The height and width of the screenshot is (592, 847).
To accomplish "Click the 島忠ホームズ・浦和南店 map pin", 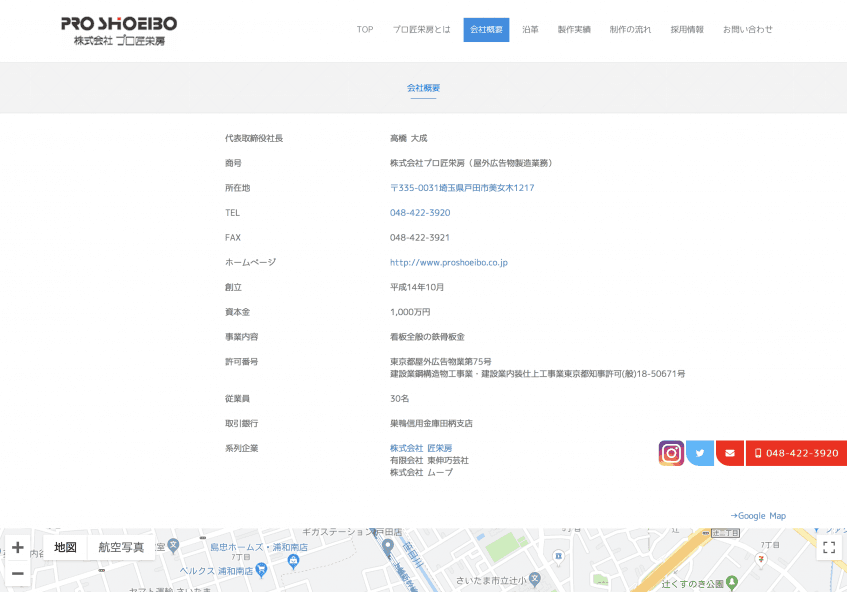I will (293, 561).
